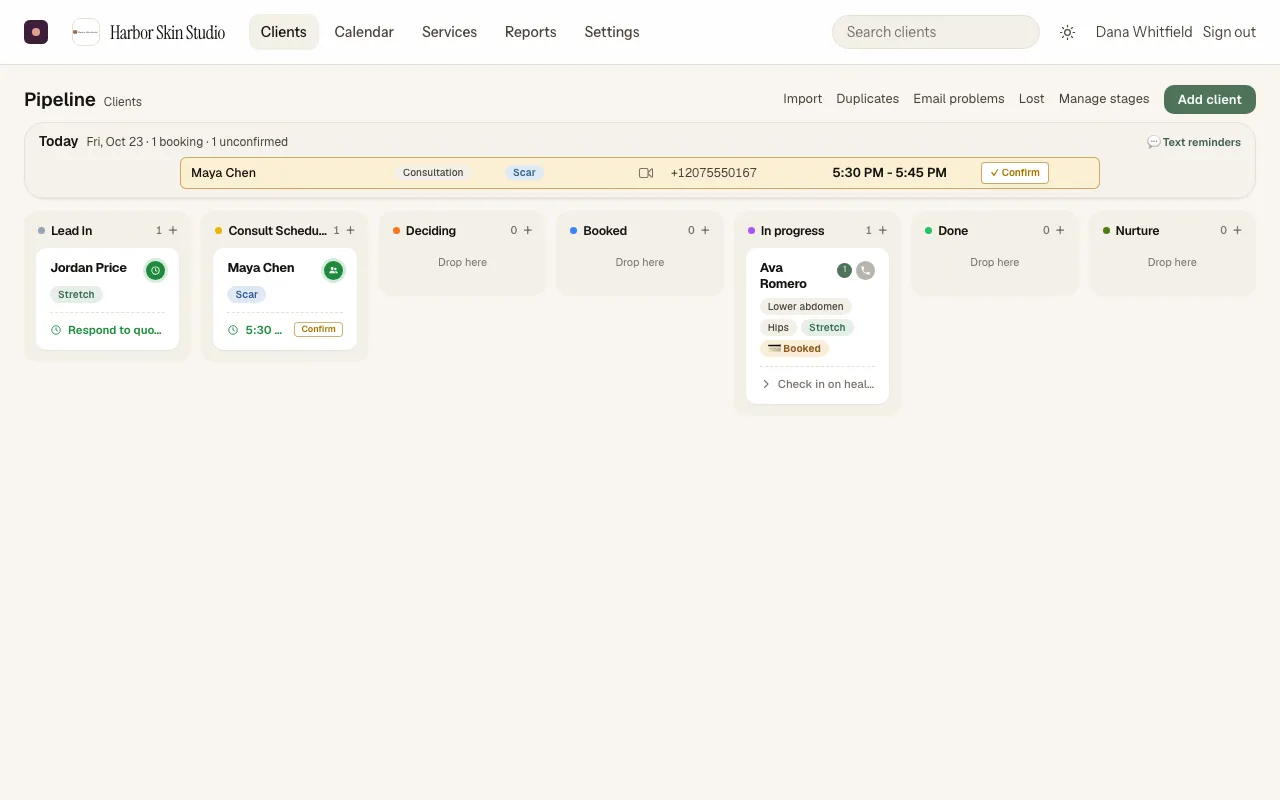Click the Search clients field

tap(936, 32)
